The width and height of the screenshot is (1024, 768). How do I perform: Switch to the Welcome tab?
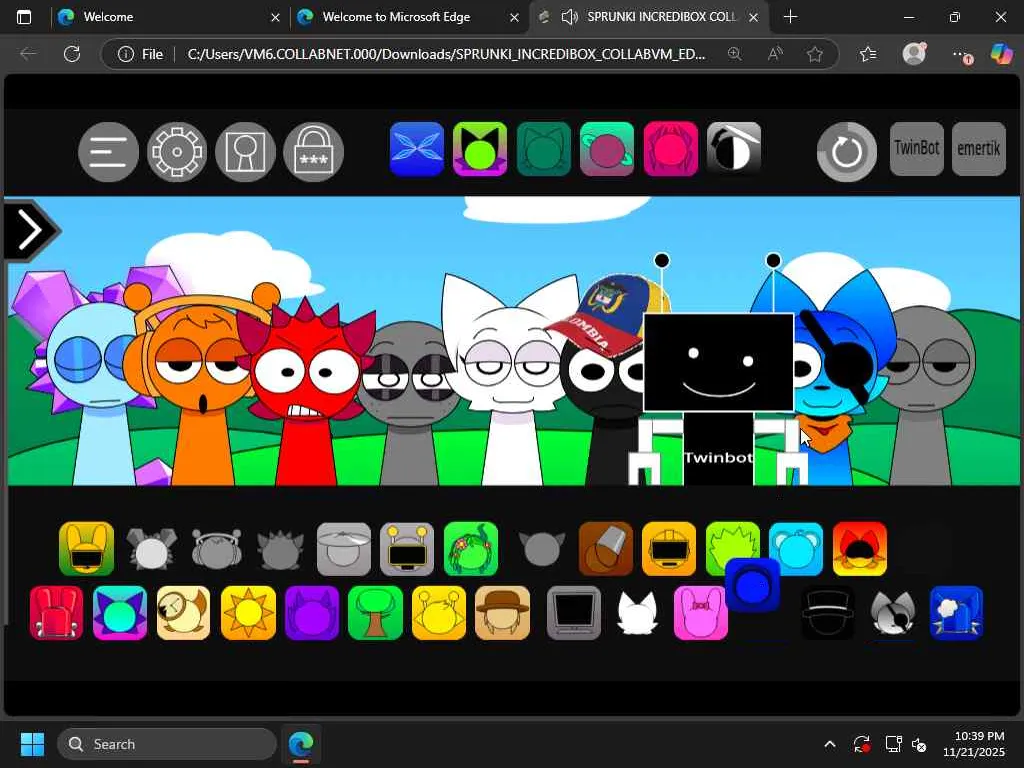(x=170, y=17)
